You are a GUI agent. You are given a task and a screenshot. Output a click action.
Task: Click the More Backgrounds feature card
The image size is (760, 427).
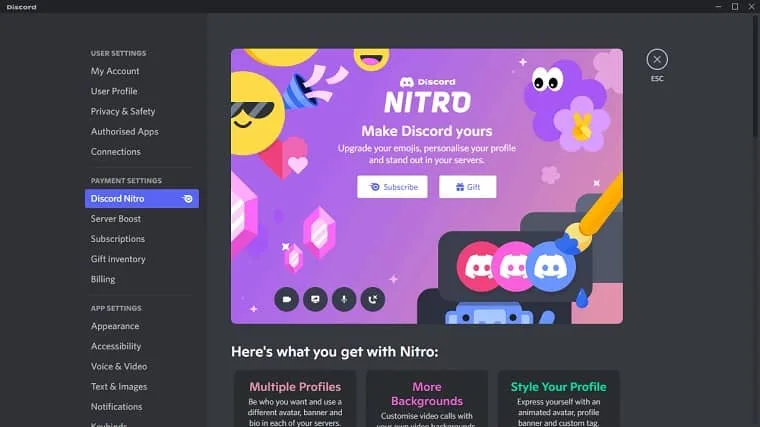pos(427,399)
